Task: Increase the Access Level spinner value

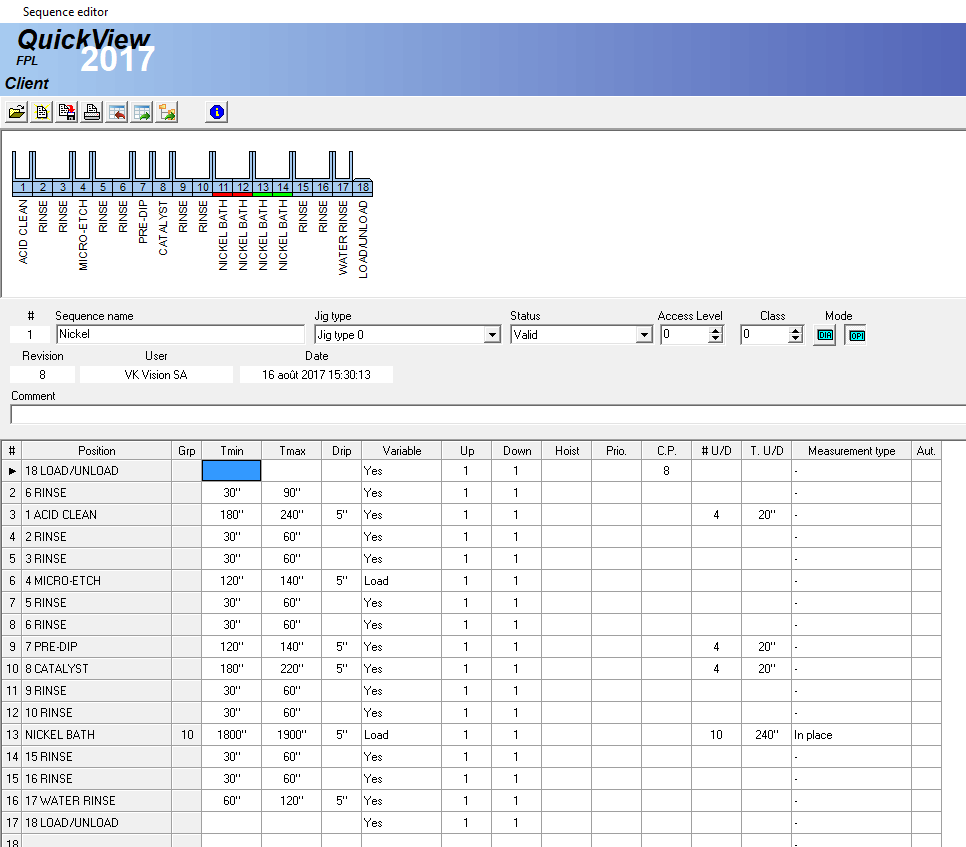Action: tap(715, 331)
